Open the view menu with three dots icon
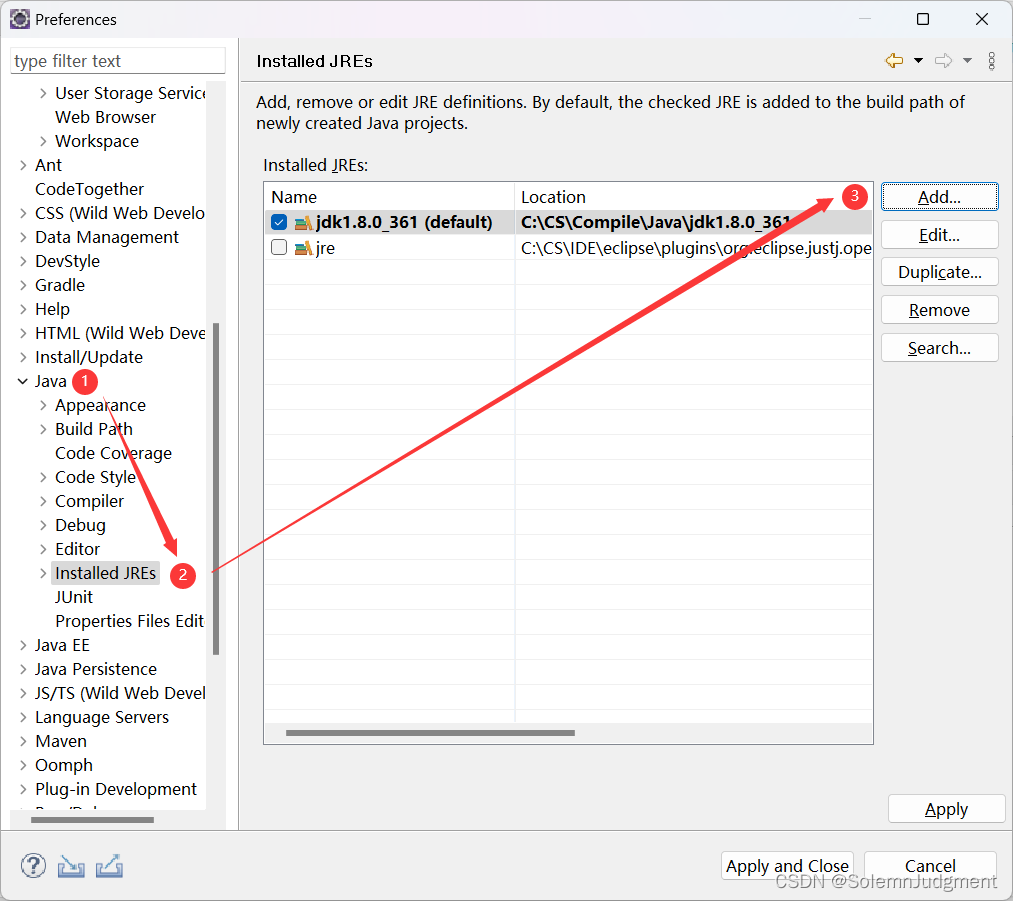1013x901 pixels. click(991, 60)
